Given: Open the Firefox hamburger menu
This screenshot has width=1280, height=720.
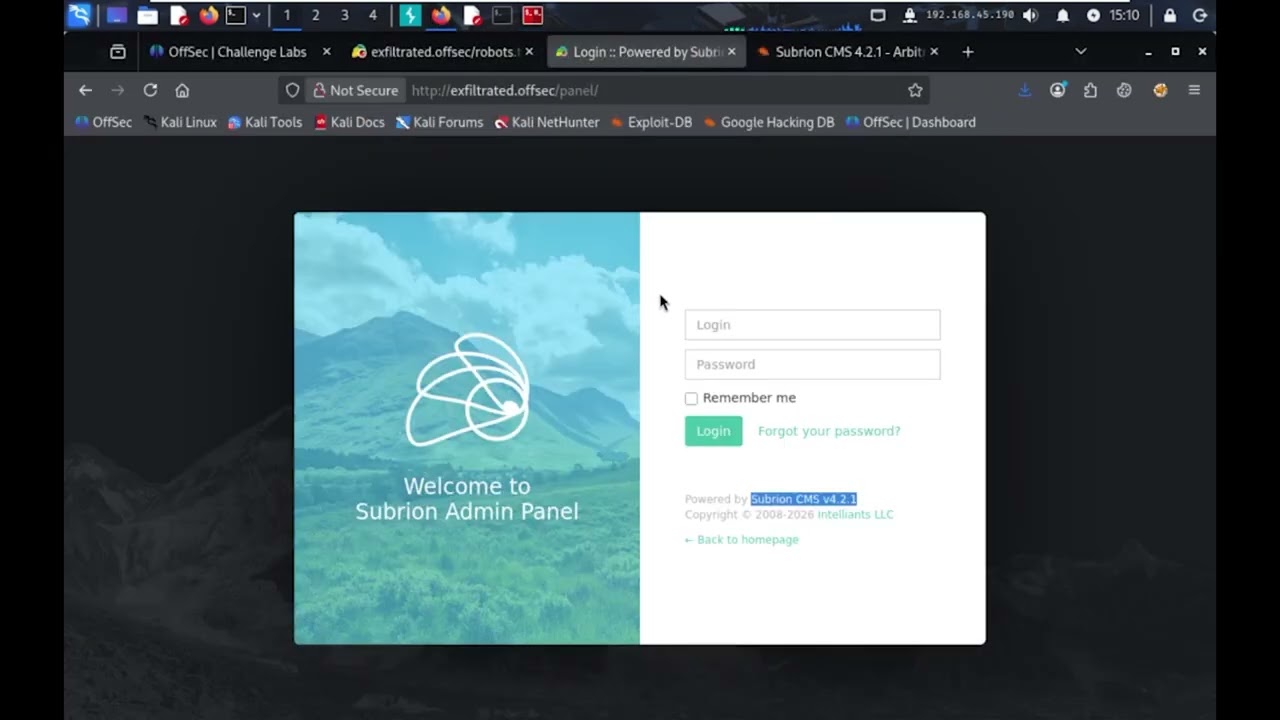Looking at the screenshot, I should pyautogui.click(x=1194, y=90).
